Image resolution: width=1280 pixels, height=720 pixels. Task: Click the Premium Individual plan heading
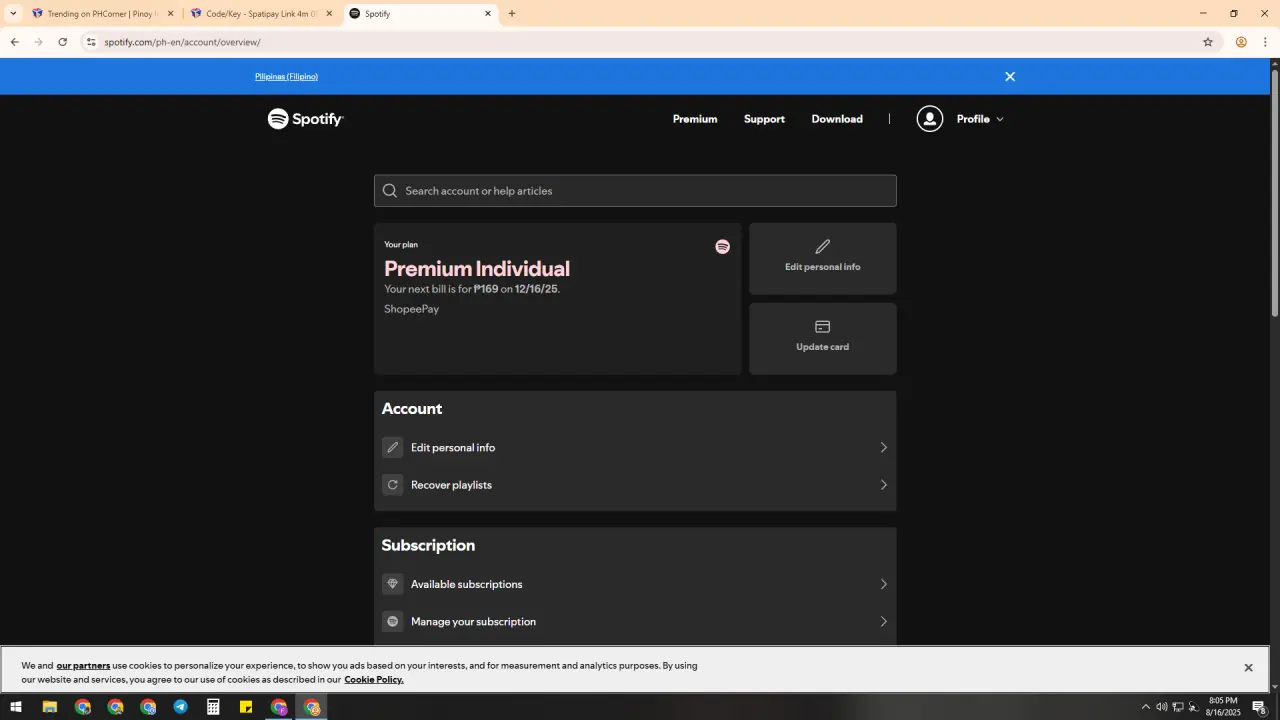click(477, 268)
